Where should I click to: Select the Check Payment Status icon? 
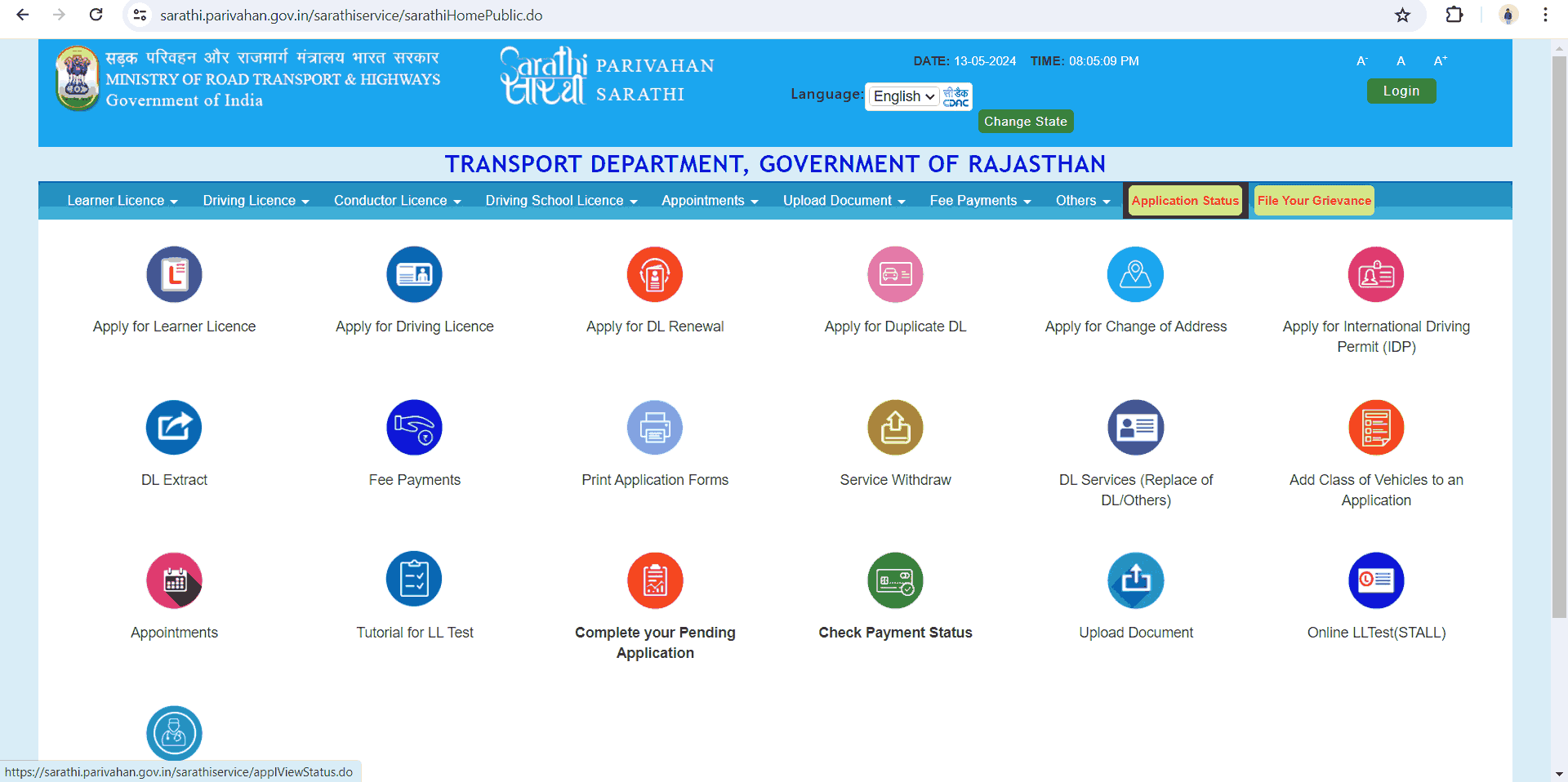pyautogui.click(x=895, y=580)
